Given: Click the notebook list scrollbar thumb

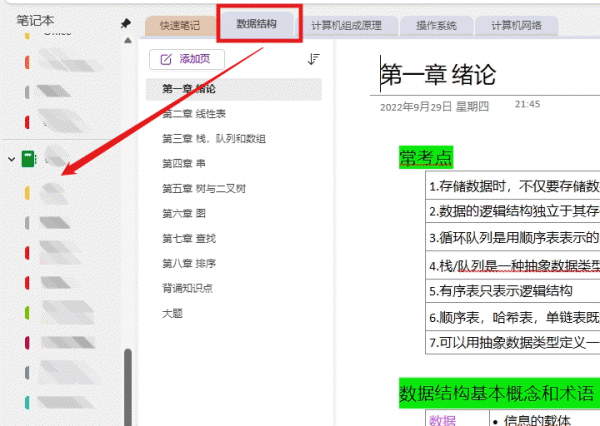Looking at the screenshot, I should pos(128,387).
